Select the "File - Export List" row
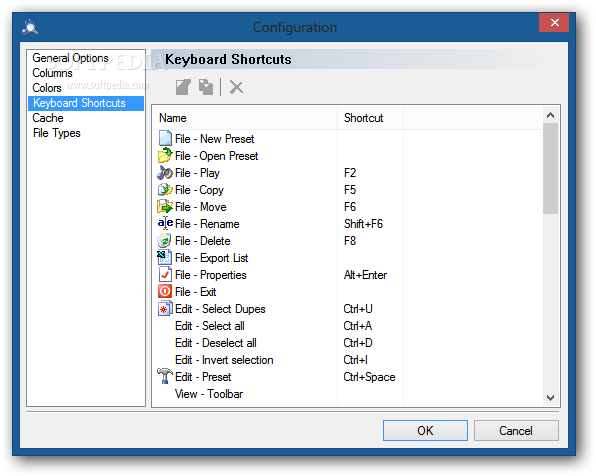 (x=211, y=258)
